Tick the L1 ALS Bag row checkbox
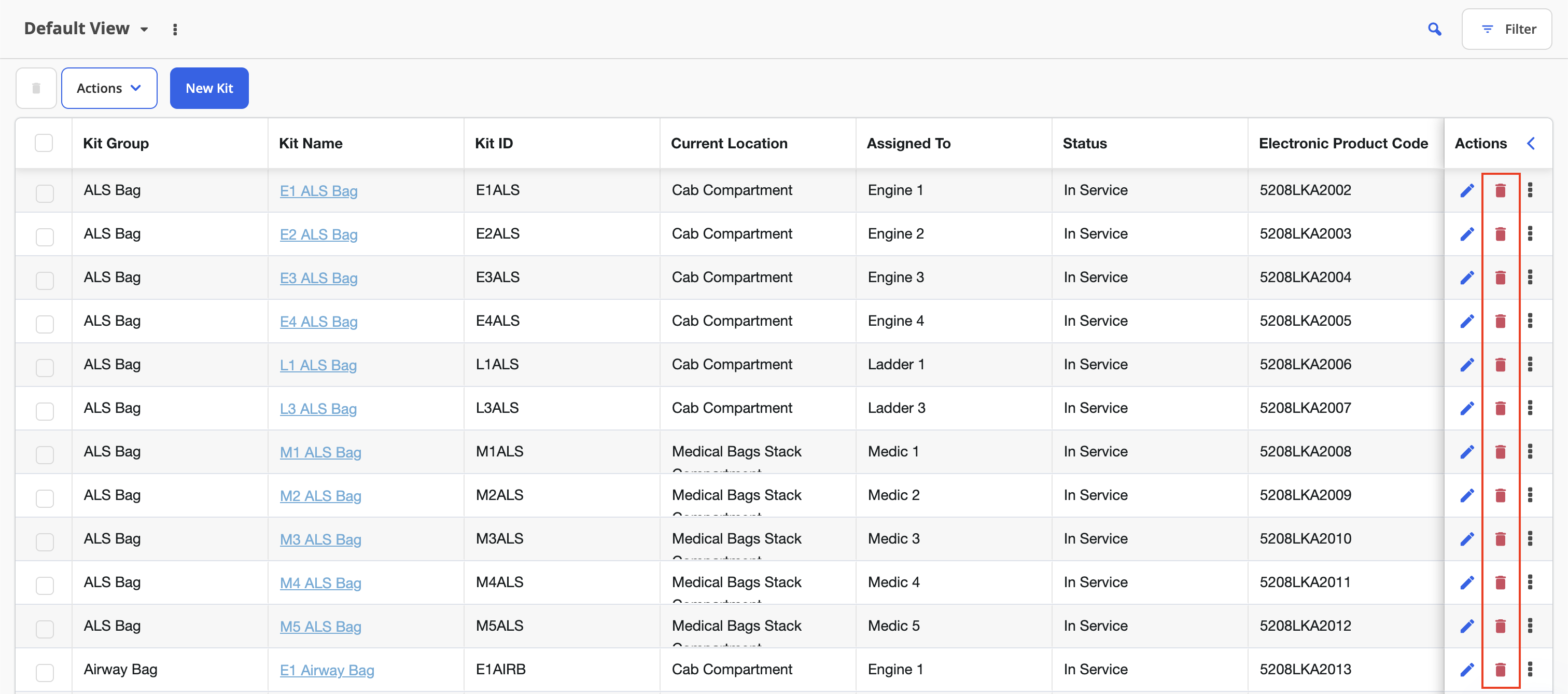Image resolution: width=1568 pixels, height=694 pixels. click(45, 368)
